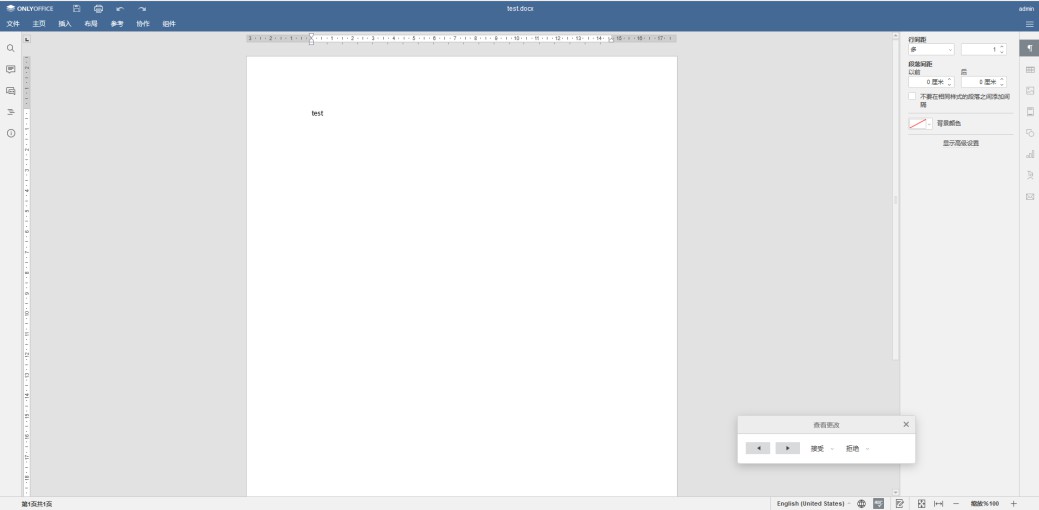
Task: Open the search panel in left sidebar
Action: (x=11, y=48)
